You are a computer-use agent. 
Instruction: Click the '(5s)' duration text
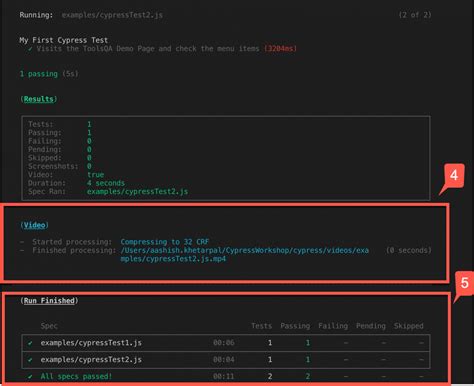70,74
